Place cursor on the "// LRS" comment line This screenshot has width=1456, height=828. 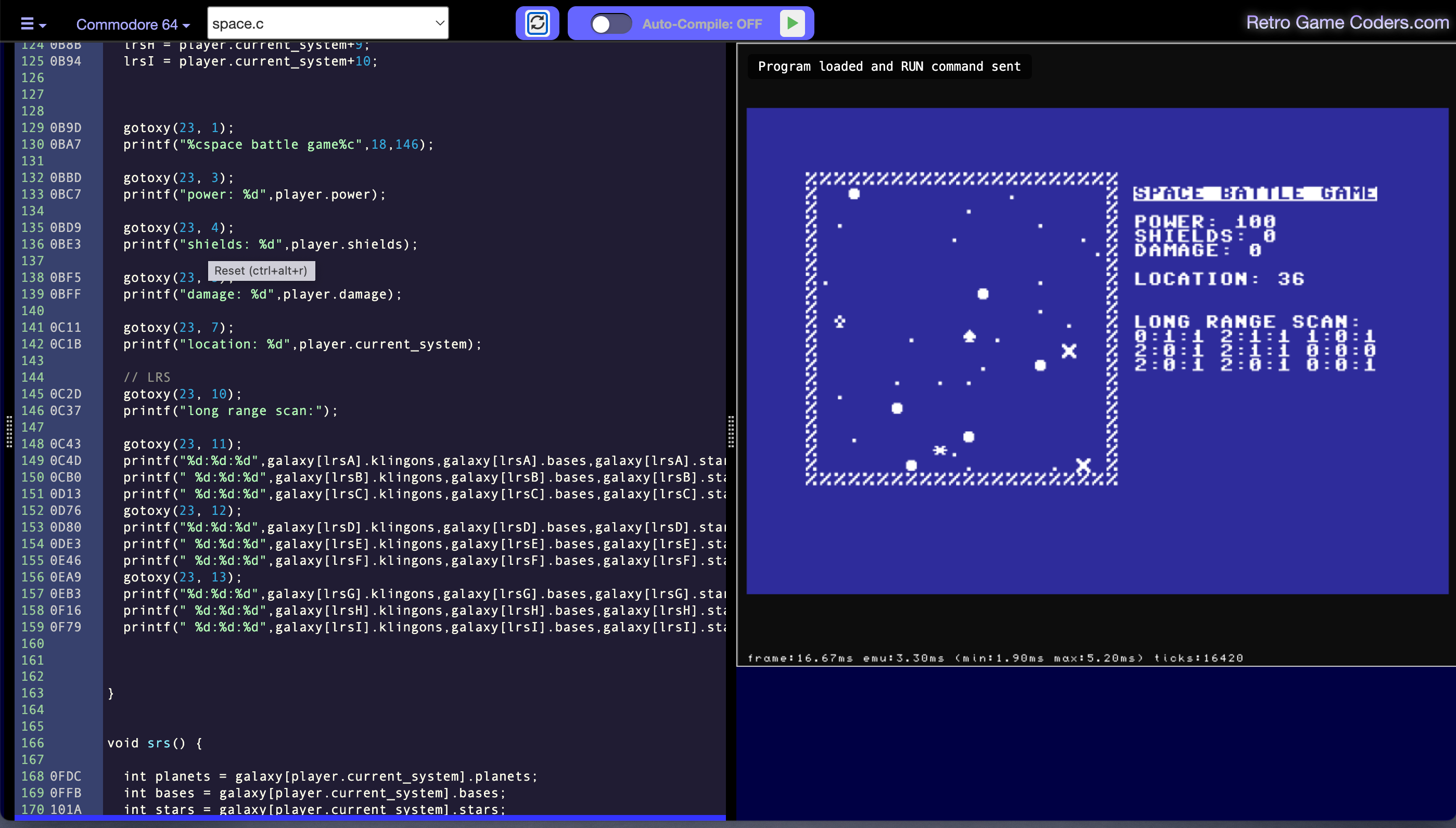point(147,377)
